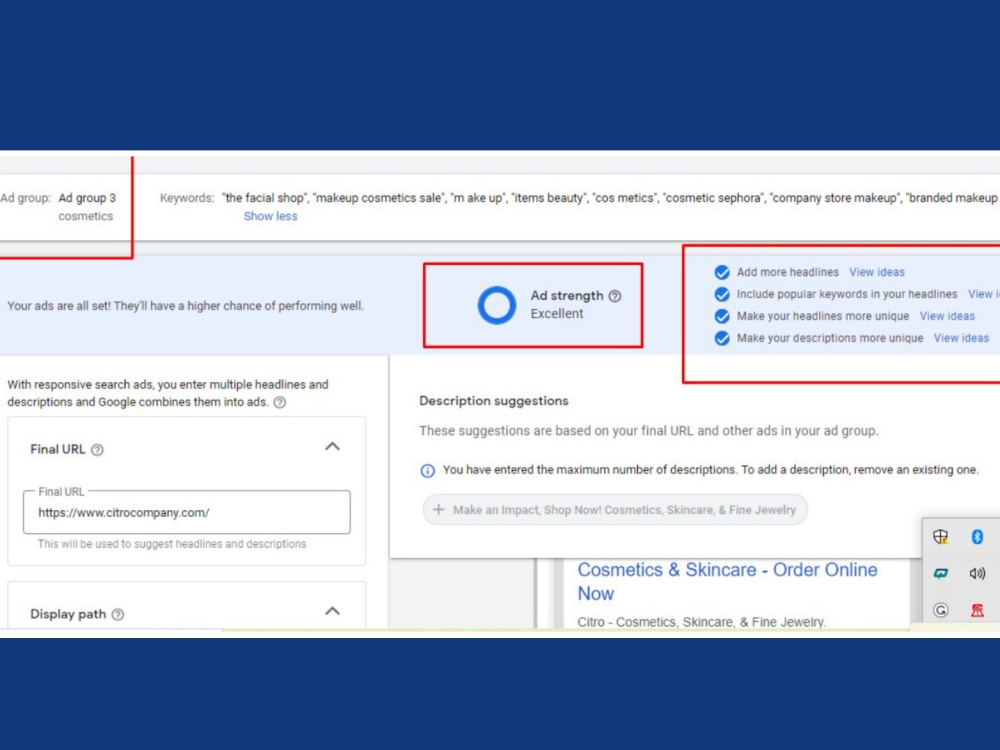Click checkmark beside Make your headlines more unique

pyautogui.click(x=722, y=316)
